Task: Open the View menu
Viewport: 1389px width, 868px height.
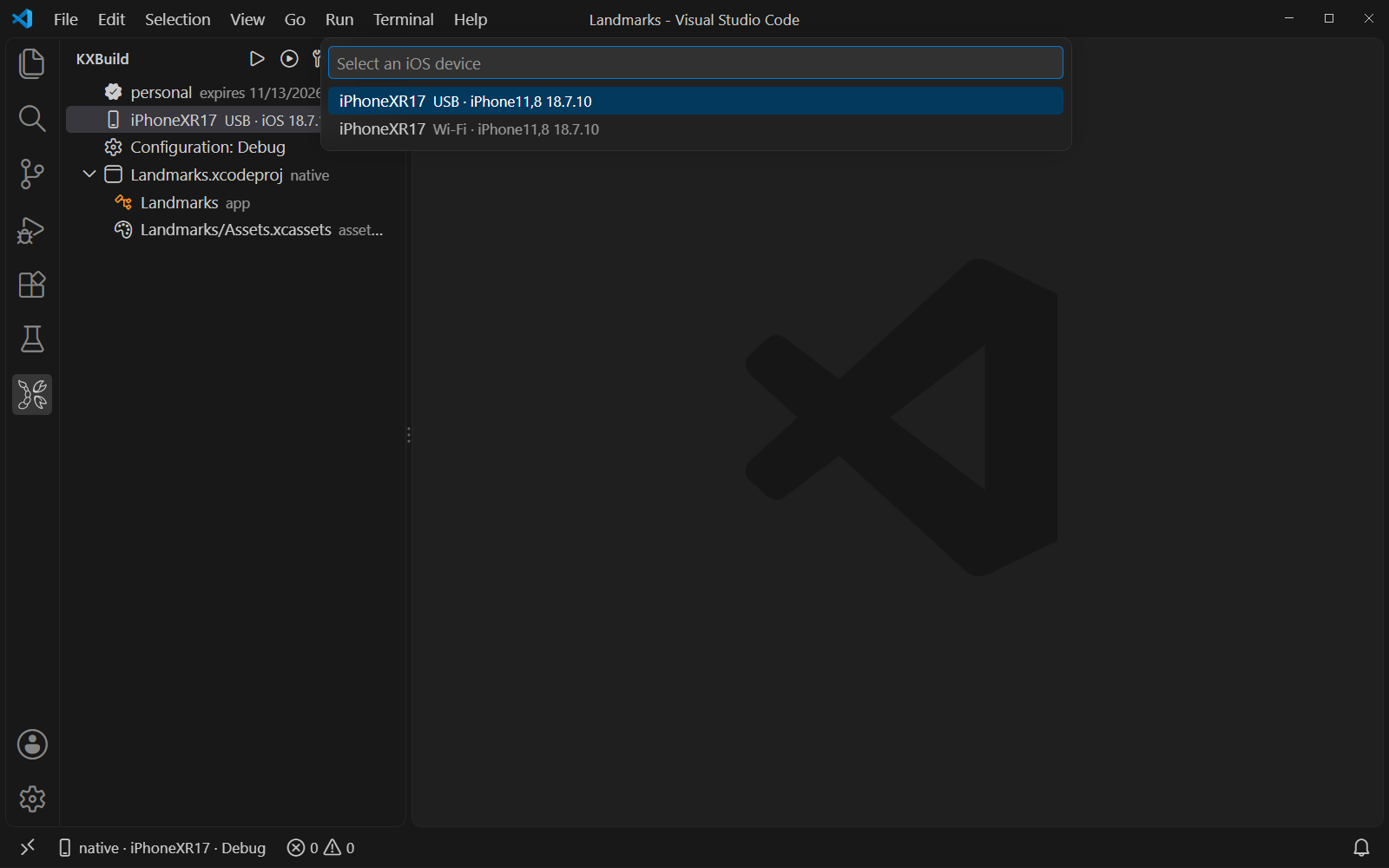Action: click(x=247, y=19)
